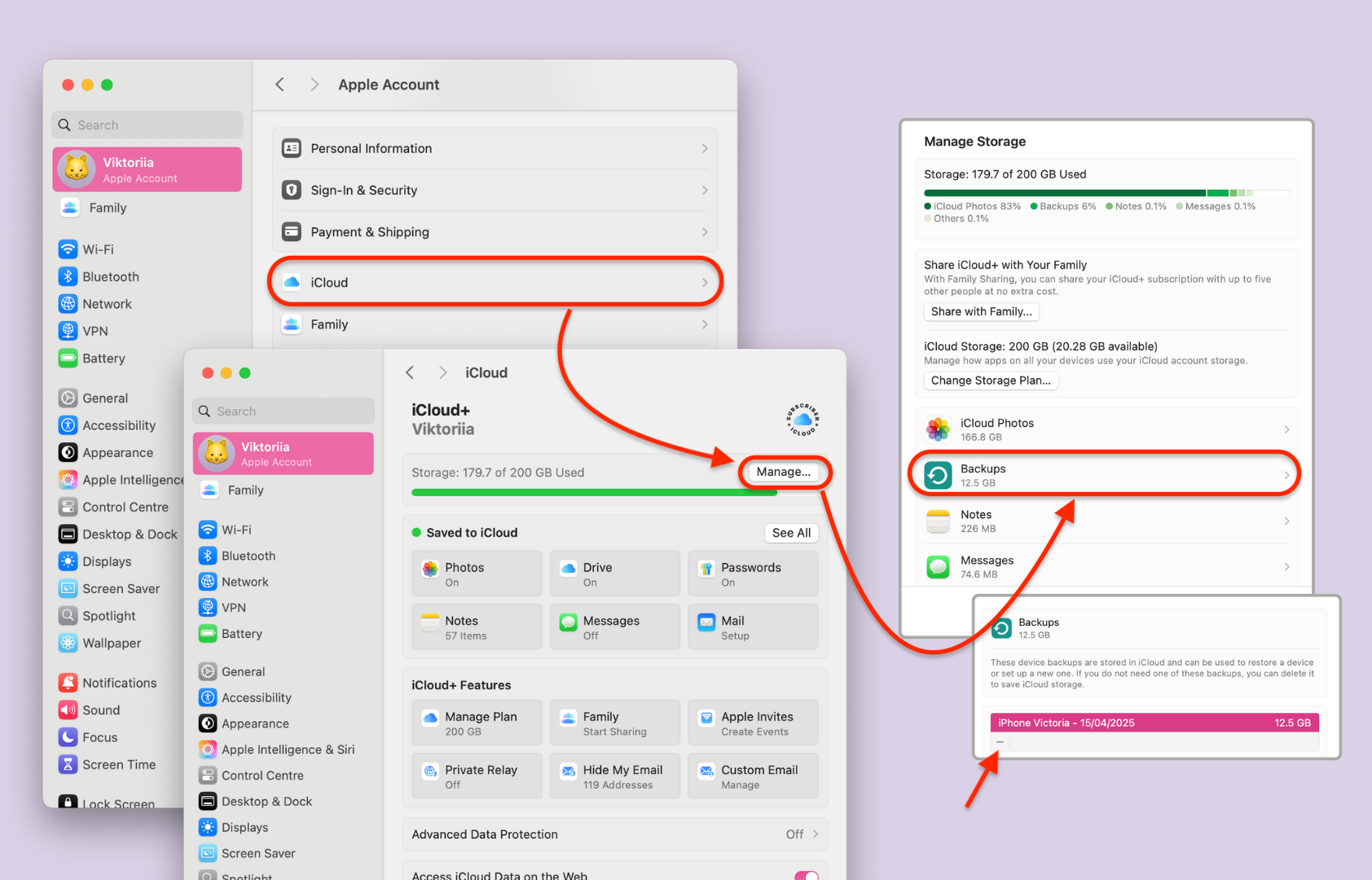Image resolution: width=1372 pixels, height=880 pixels.
Task: Go back in iCloud window toolbar
Action: click(x=410, y=372)
